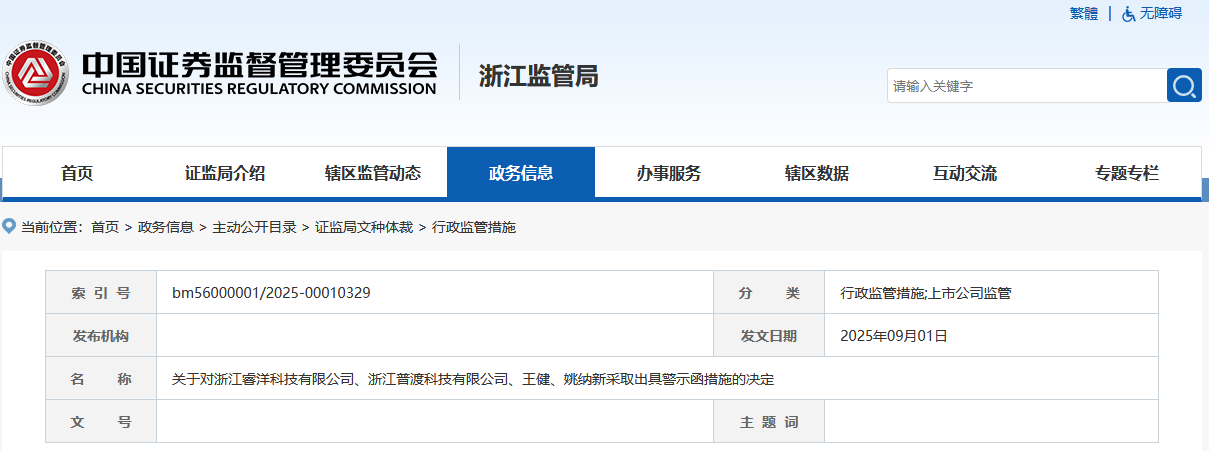Open the 证监局介绍 navigation tab

click(225, 173)
